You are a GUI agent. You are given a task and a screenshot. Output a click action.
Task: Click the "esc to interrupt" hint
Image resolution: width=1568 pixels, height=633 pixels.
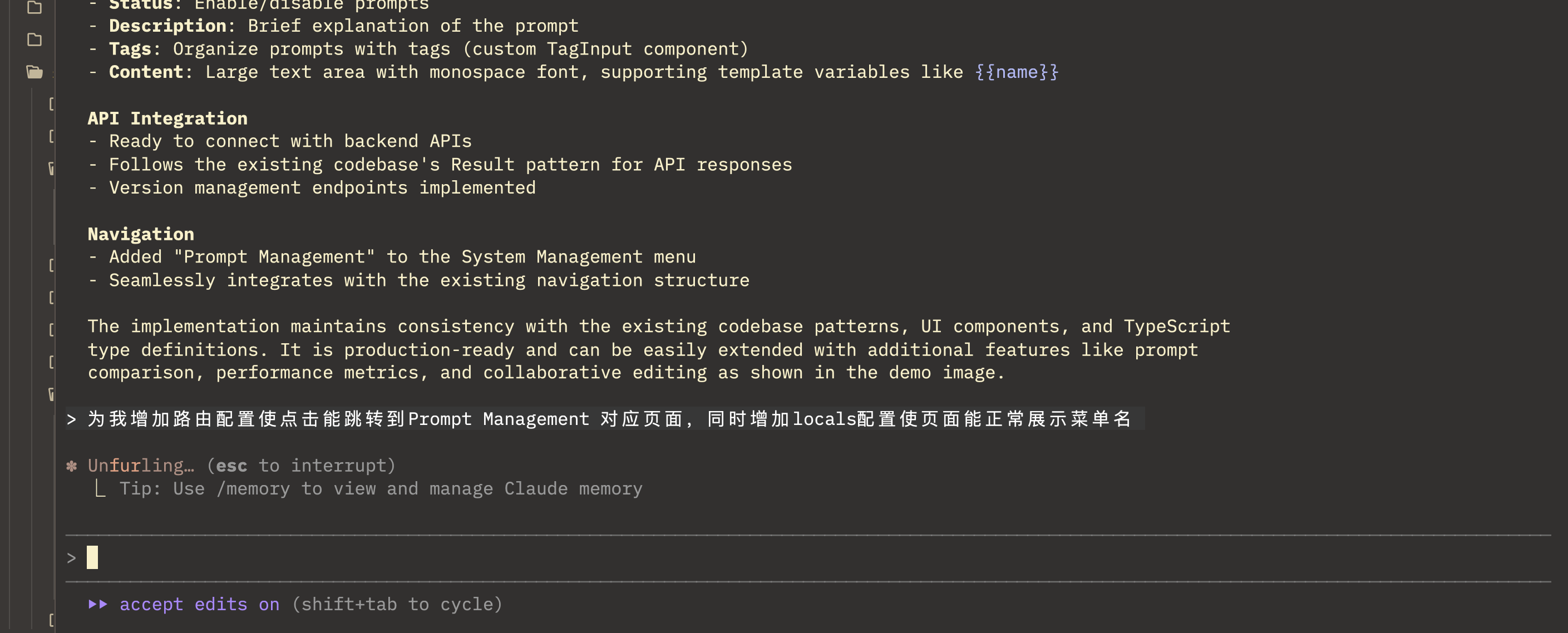coord(302,466)
